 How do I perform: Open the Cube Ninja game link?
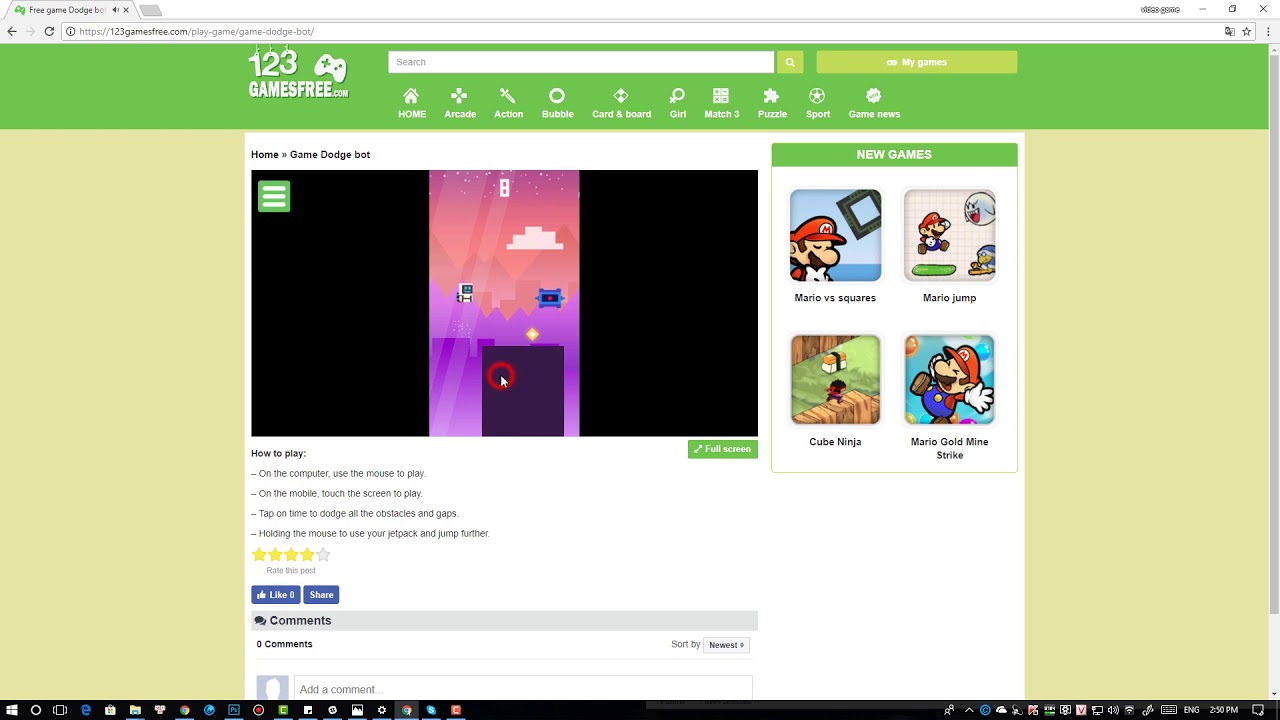(835, 442)
